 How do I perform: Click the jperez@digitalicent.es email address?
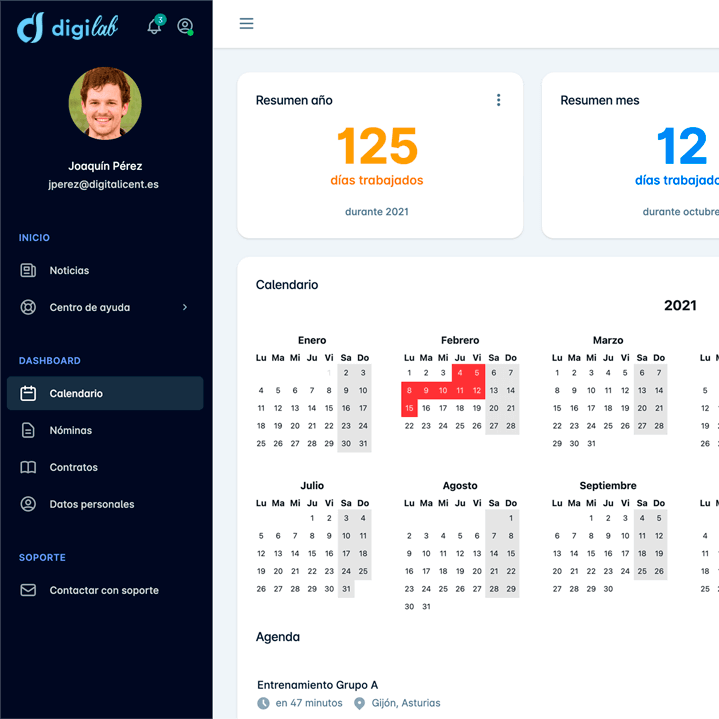tap(105, 185)
